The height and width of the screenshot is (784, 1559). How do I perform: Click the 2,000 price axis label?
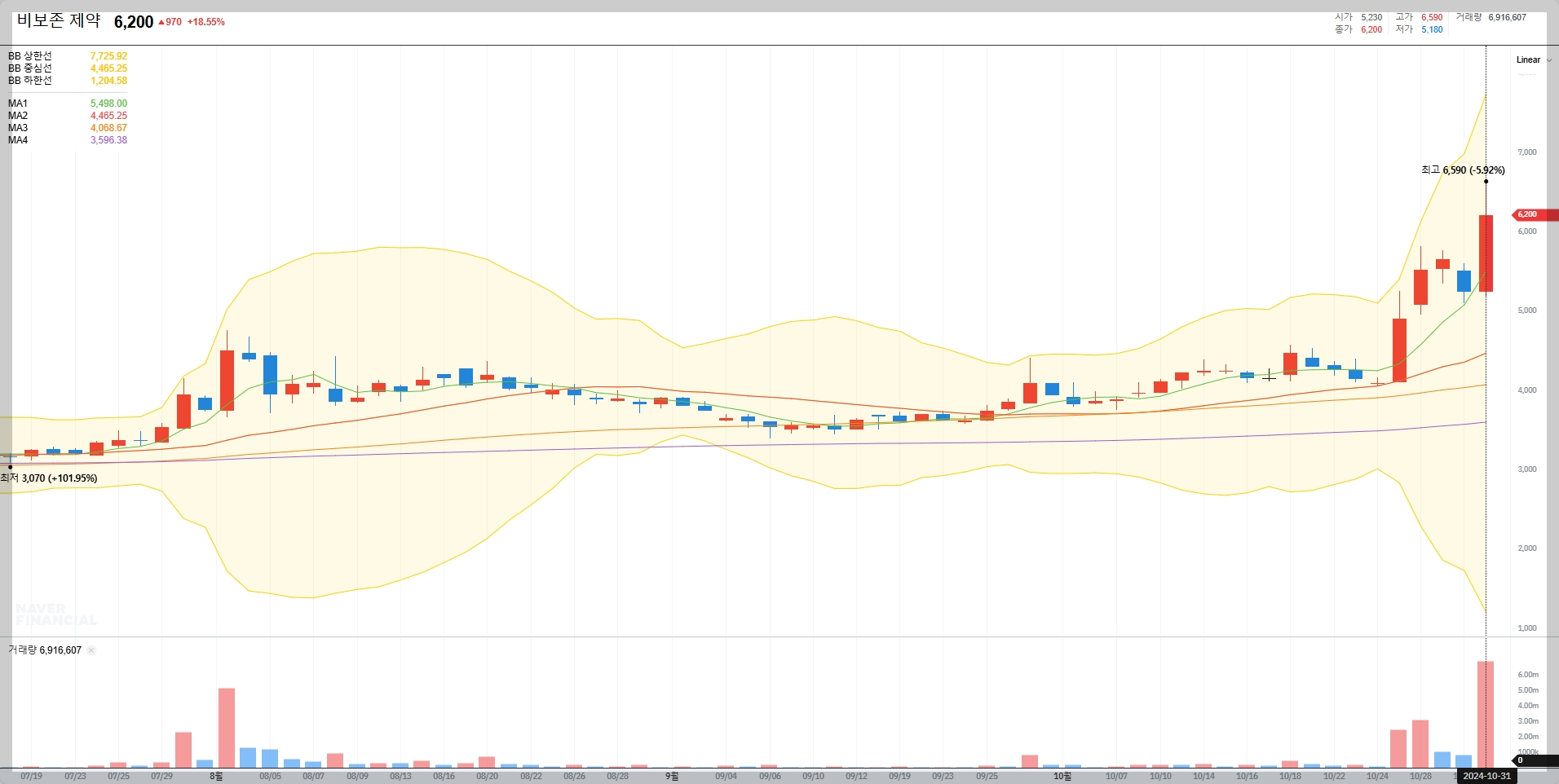click(1526, 548)
